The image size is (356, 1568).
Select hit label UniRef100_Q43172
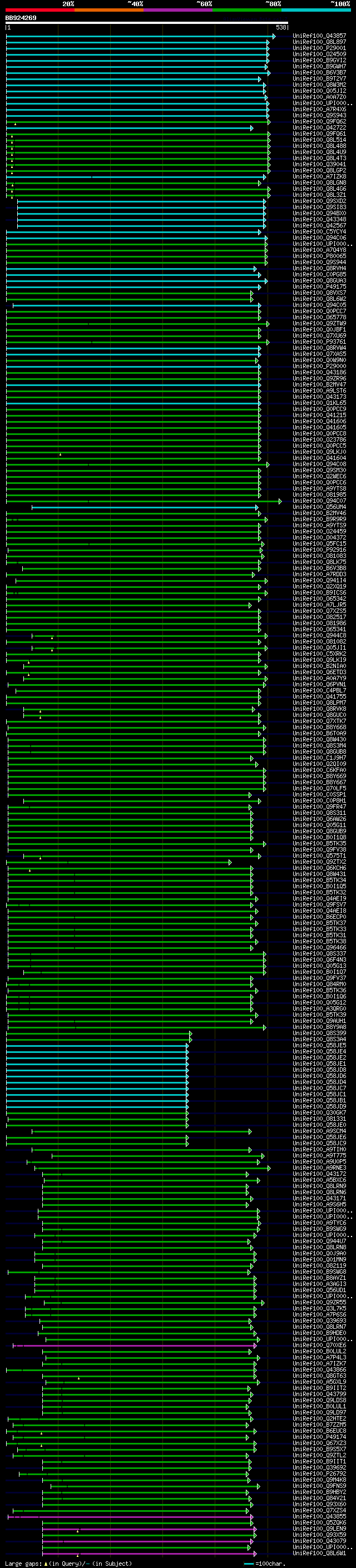point(319,1174)
